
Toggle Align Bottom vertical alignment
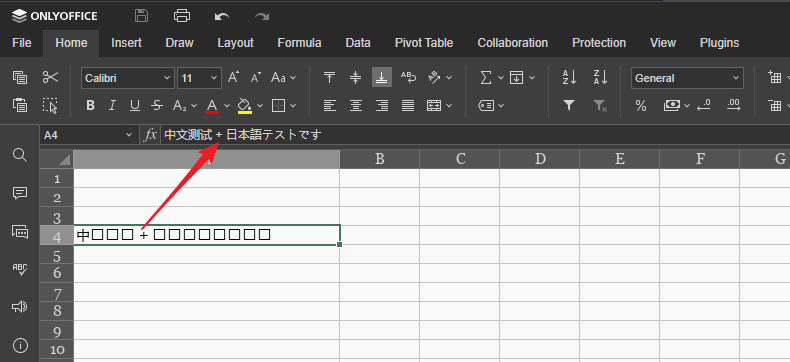(382, 78)
